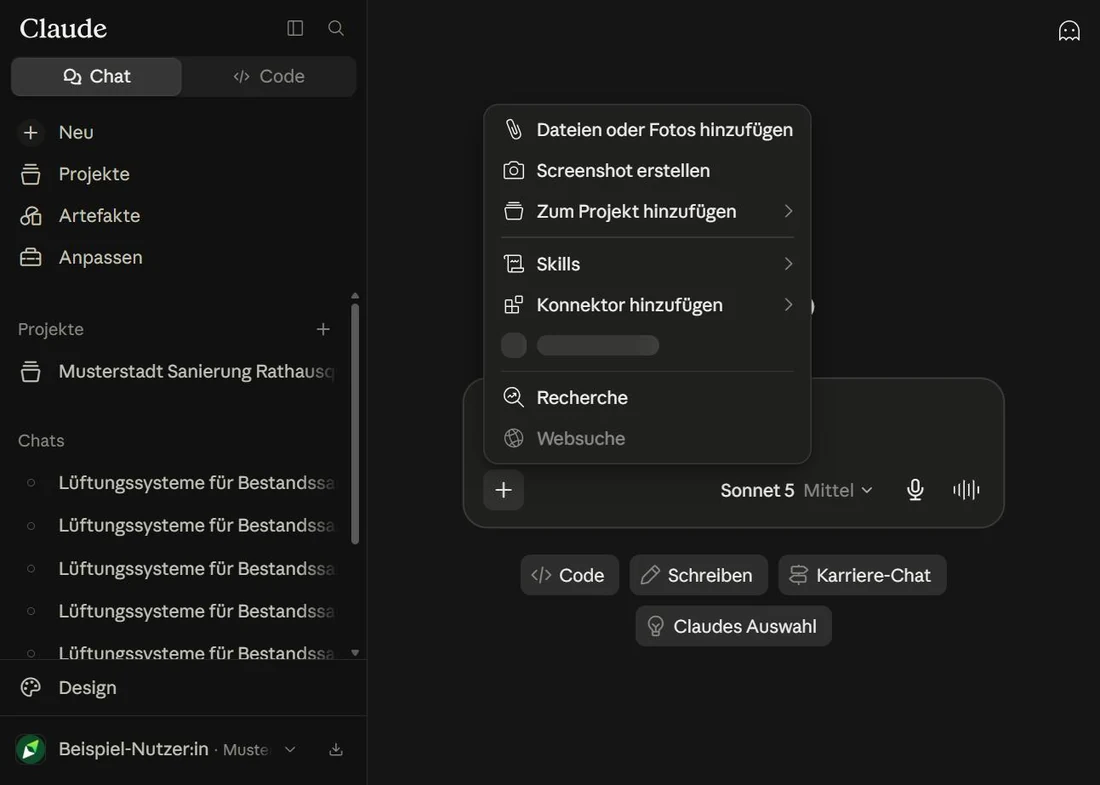The image size is (1100, 785).
Task: Switch to the Chat tab
Action: click(97, 76)
